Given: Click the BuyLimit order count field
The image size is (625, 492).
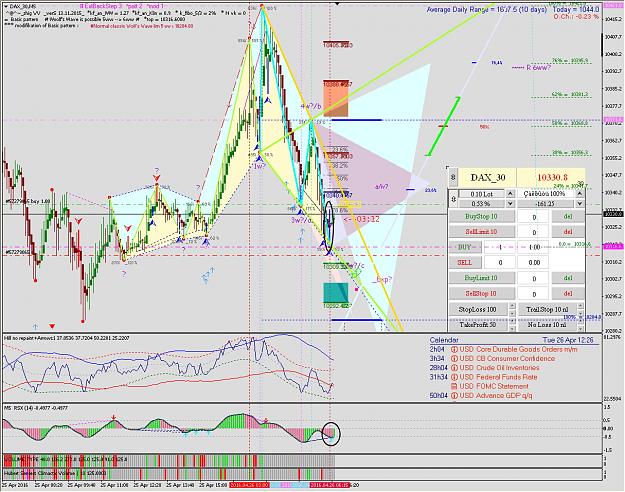Looking at the screenshot, I should [x=534, y=278].
